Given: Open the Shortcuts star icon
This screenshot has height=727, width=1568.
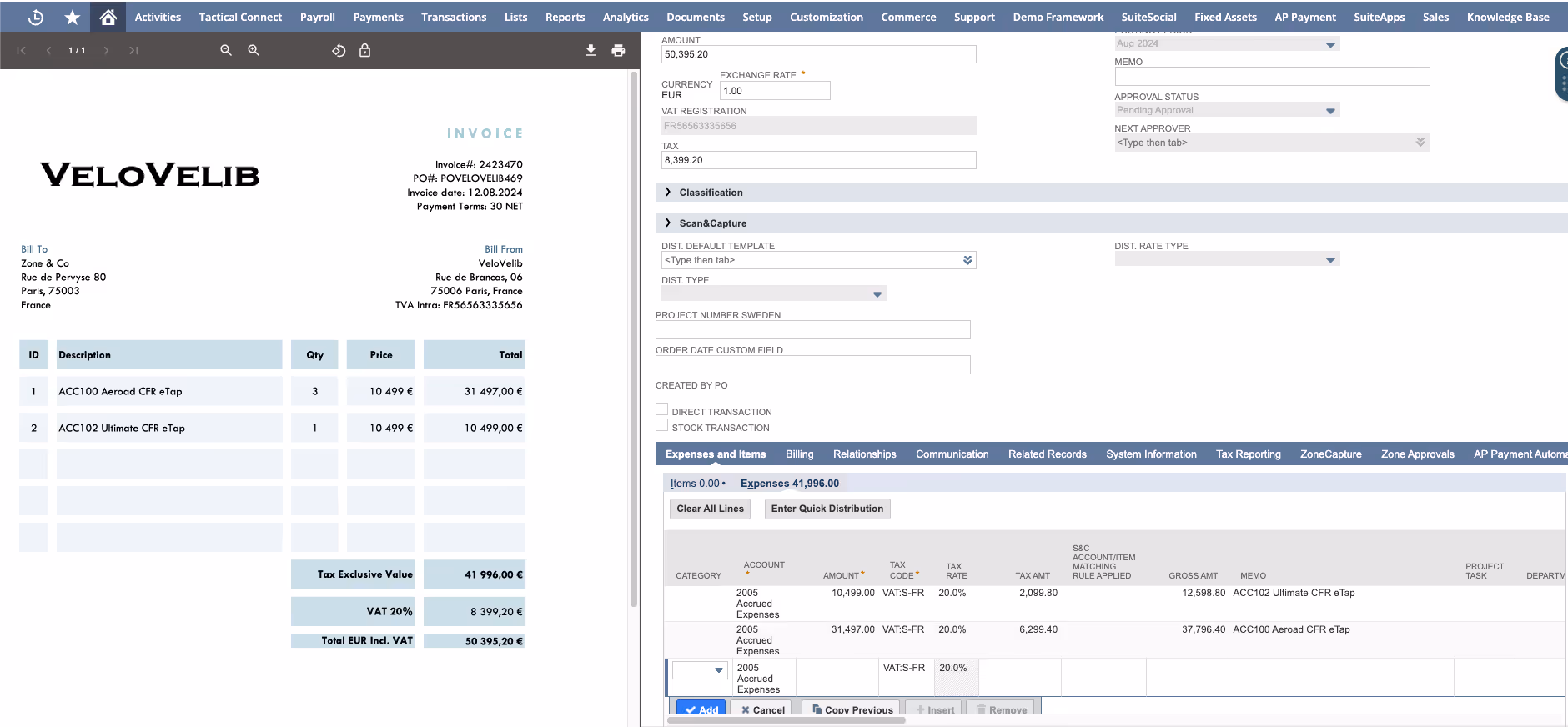Looking at the screenshot, I should click(x=73, y=17).
